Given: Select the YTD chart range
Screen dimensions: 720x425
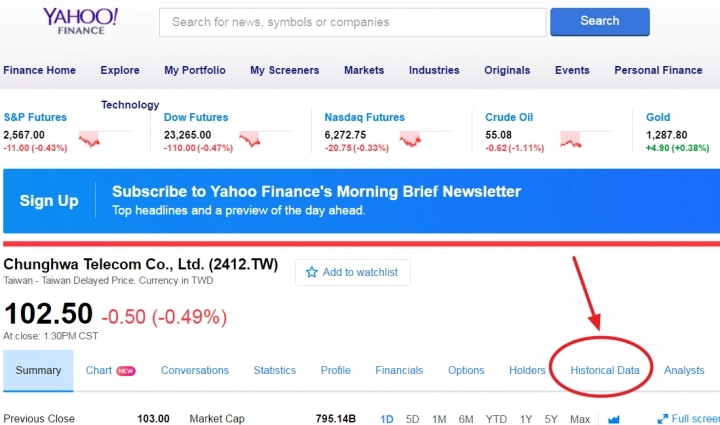Looking at the screenshot, I should pos(496,419).
